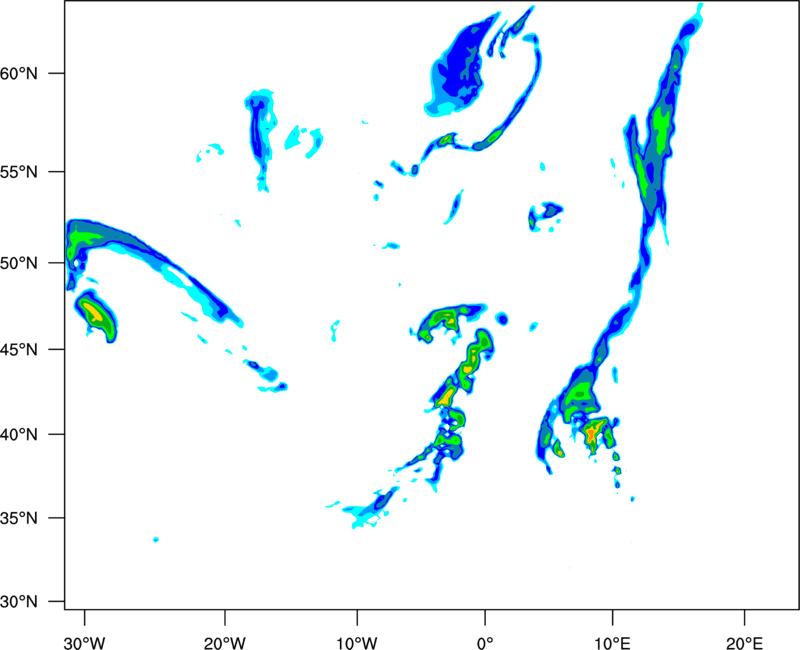Click the 20°W longitude label
The image size is (800, 650).
225,643
